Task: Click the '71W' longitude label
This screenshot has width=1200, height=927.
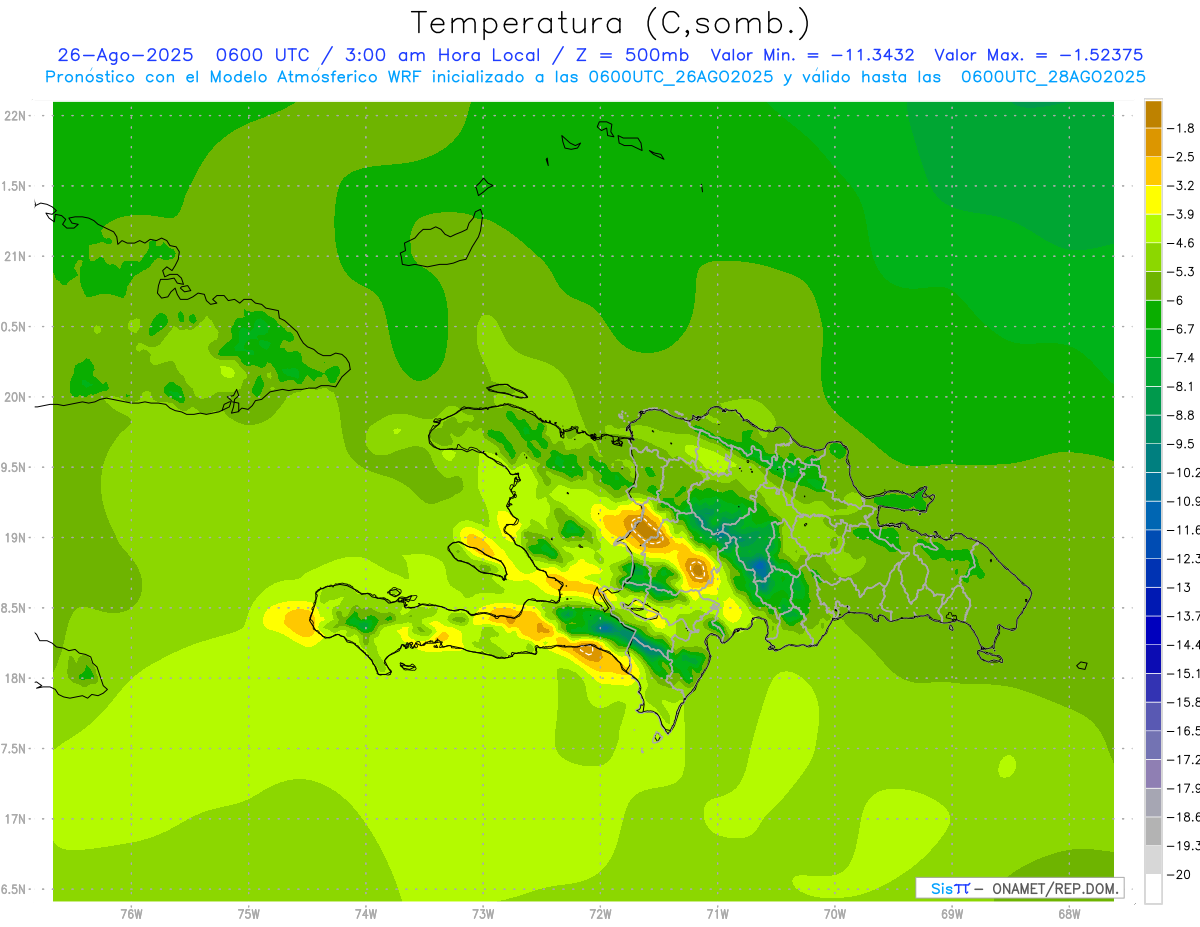Action: (717, 914)
